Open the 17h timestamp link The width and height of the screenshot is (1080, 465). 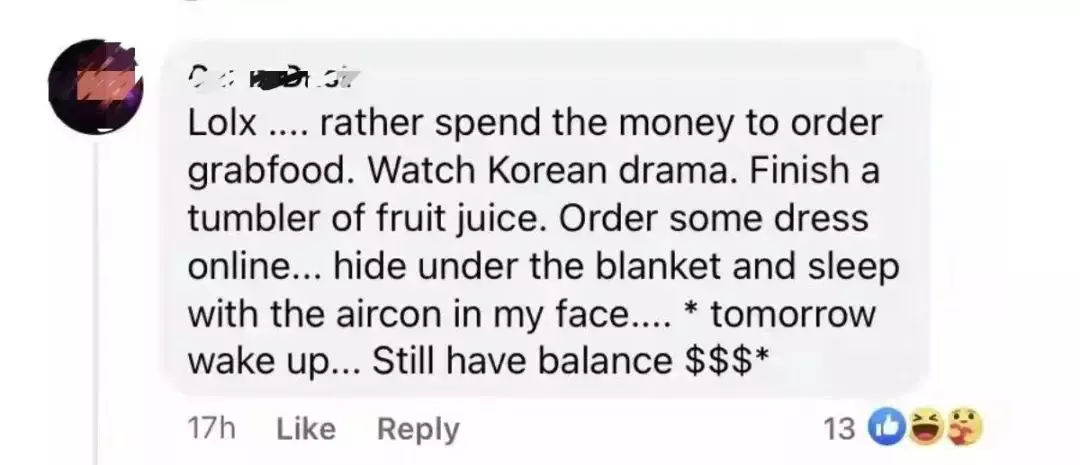(x=210, y=429)
